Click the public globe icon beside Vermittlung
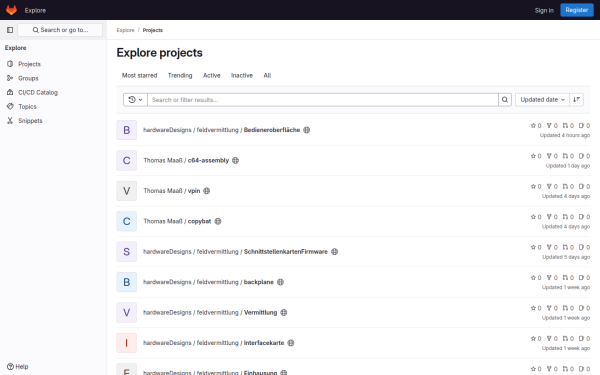Screen dimensions: 600x375 [284, 312]
